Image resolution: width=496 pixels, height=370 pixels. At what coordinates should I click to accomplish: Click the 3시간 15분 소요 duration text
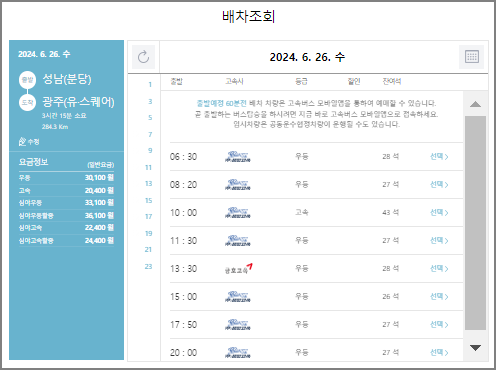tap(64, 116)
